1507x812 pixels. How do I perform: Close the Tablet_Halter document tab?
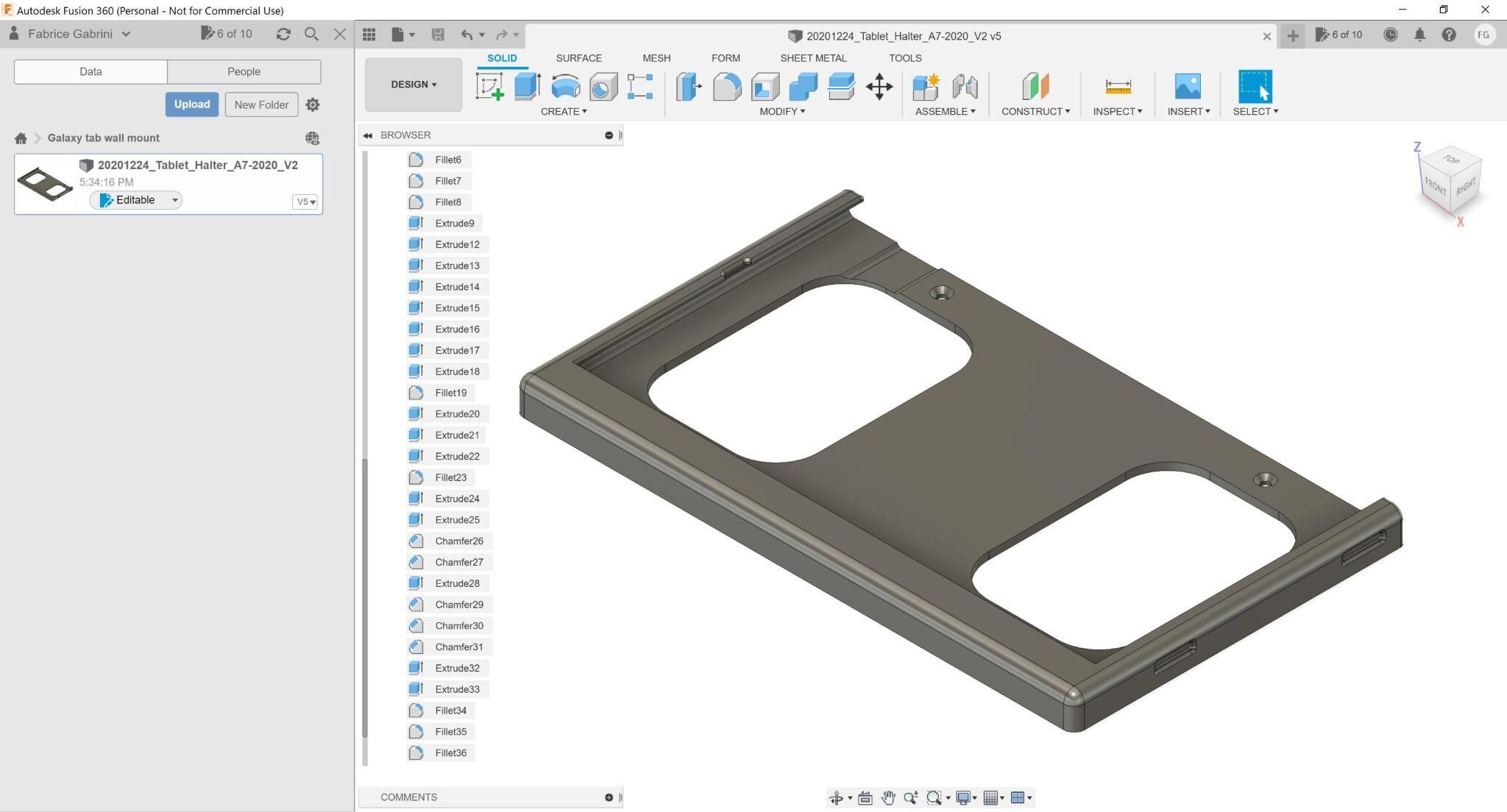point(1266,36)
